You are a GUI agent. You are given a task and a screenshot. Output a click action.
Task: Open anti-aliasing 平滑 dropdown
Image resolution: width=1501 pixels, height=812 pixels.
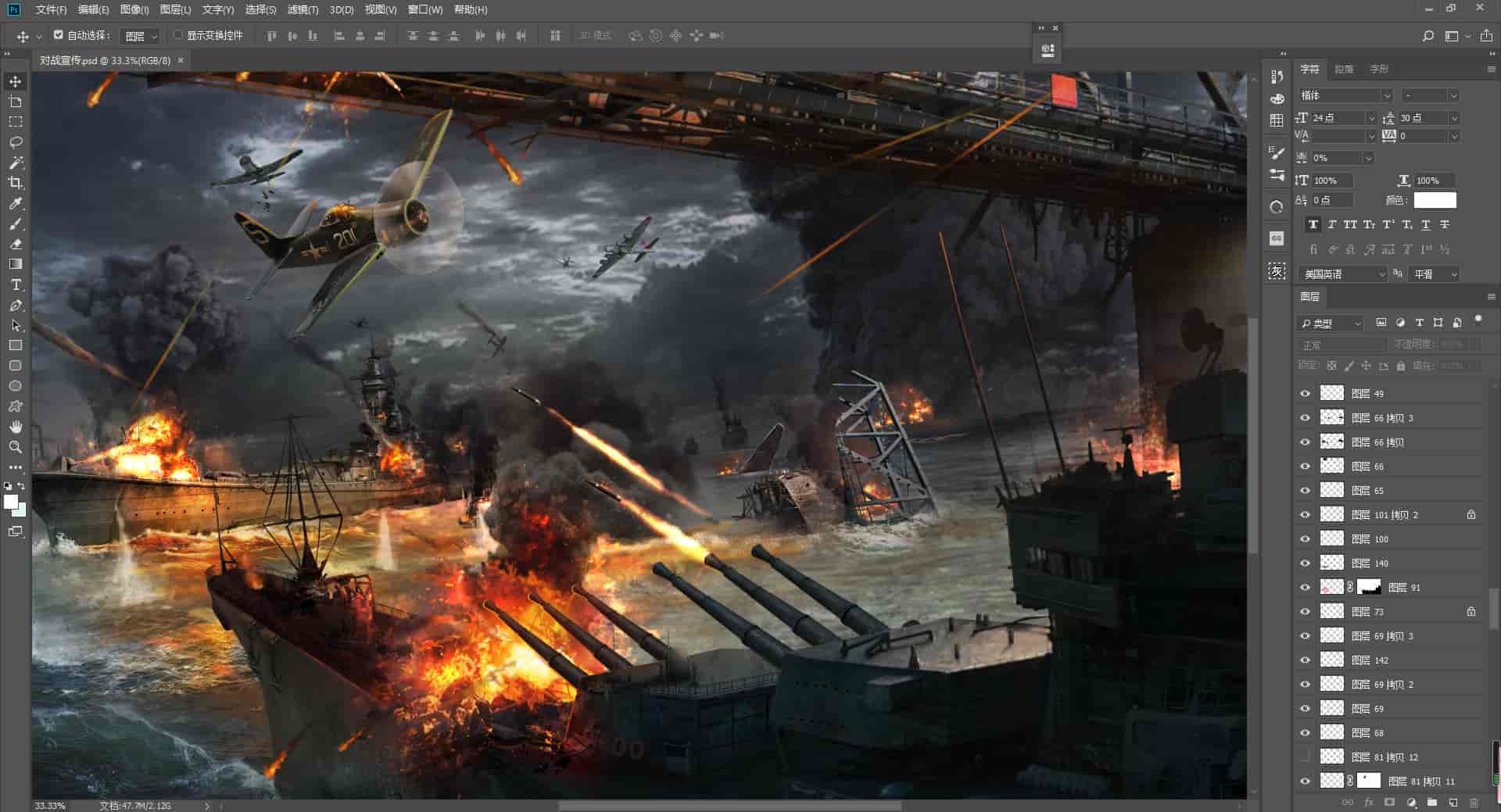click(x=1434, y=274)
